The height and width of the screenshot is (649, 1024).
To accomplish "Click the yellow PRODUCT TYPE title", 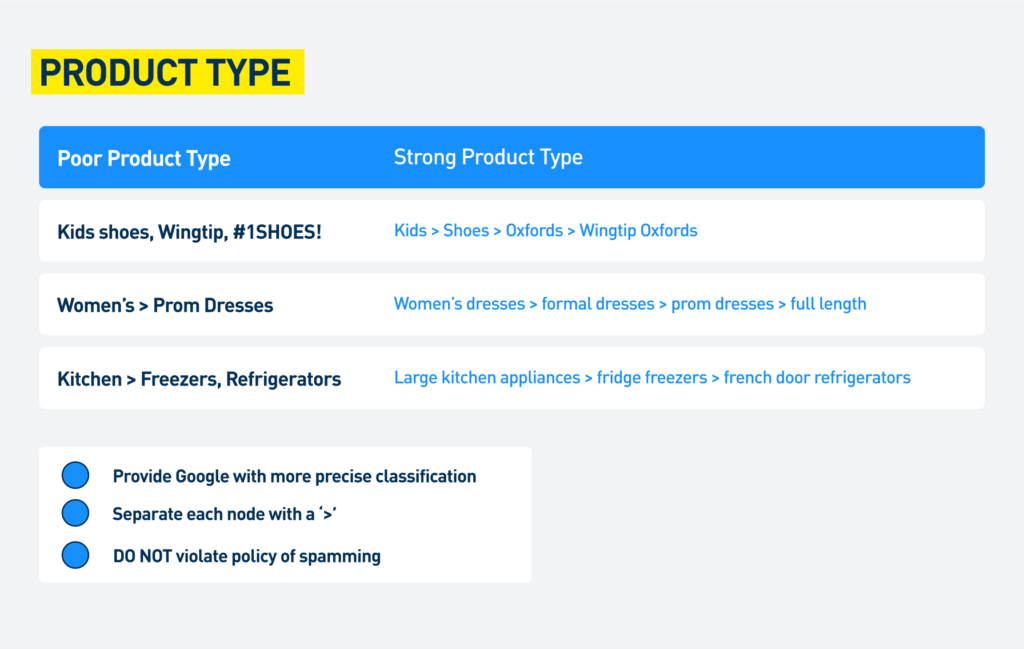I will click(x=167, y=72).
